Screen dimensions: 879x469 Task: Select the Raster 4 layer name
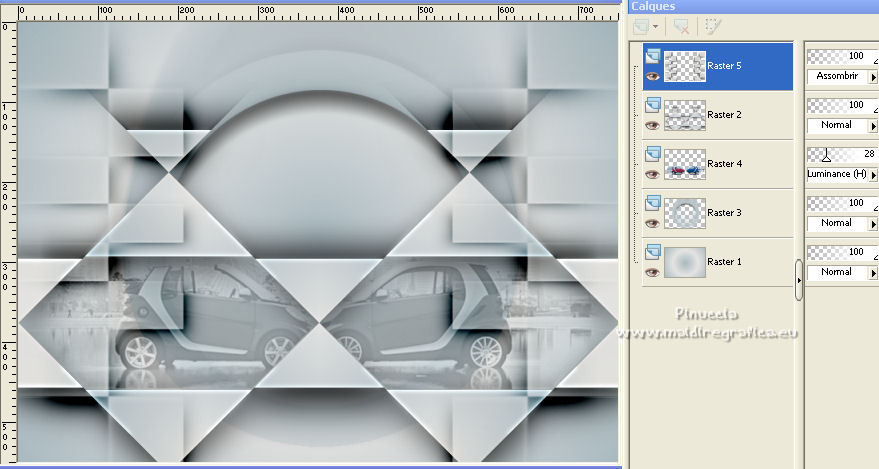724,164
